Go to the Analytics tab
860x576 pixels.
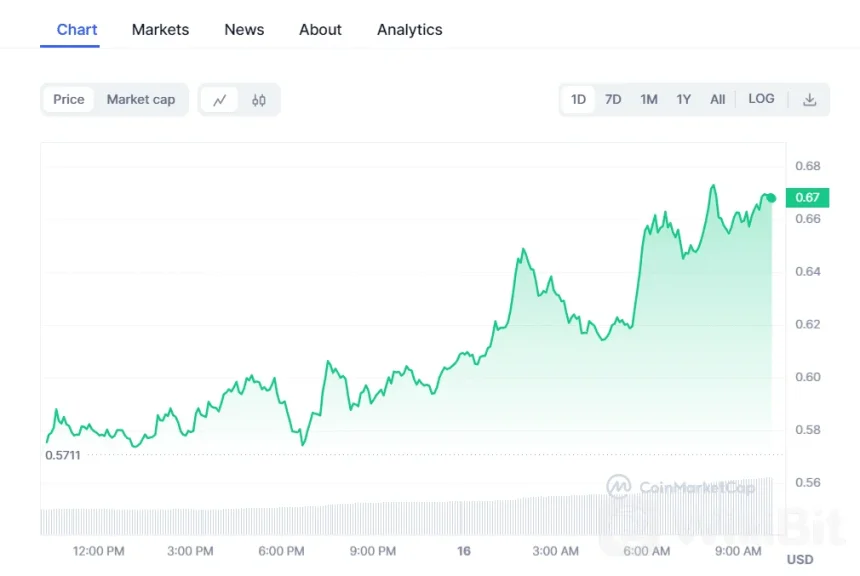(x=409, y=29)
